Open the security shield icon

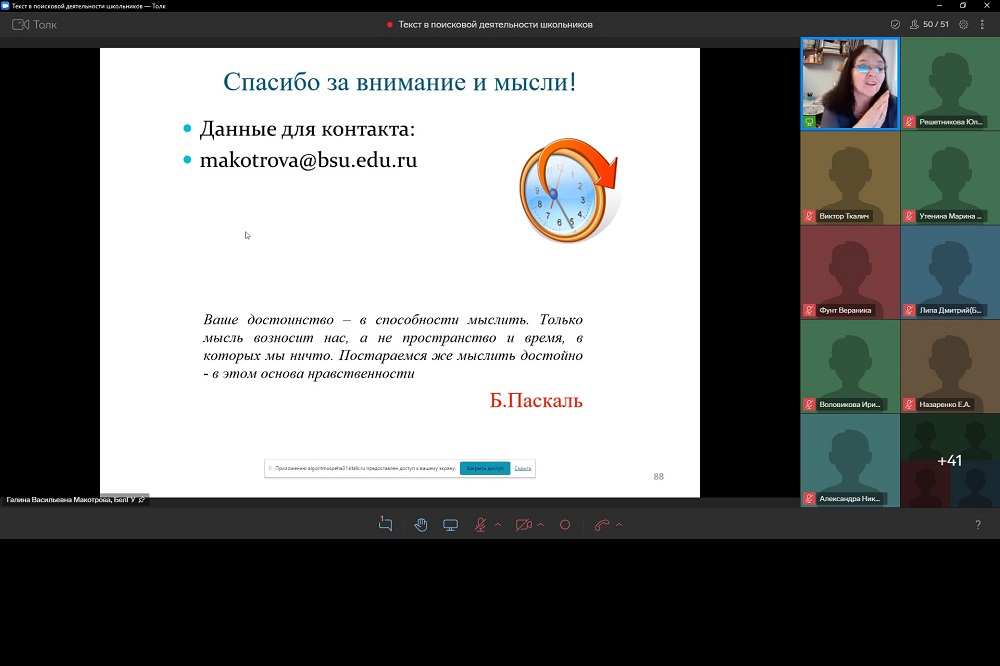(895, 24)
